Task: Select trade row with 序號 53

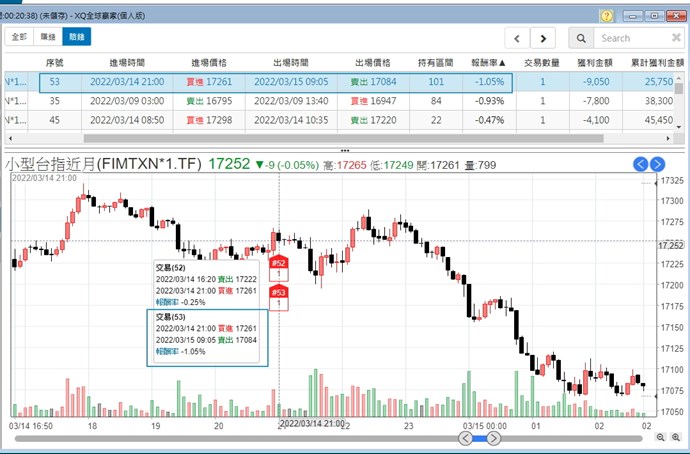Action: pyautogui.click(x=340, y=82)
